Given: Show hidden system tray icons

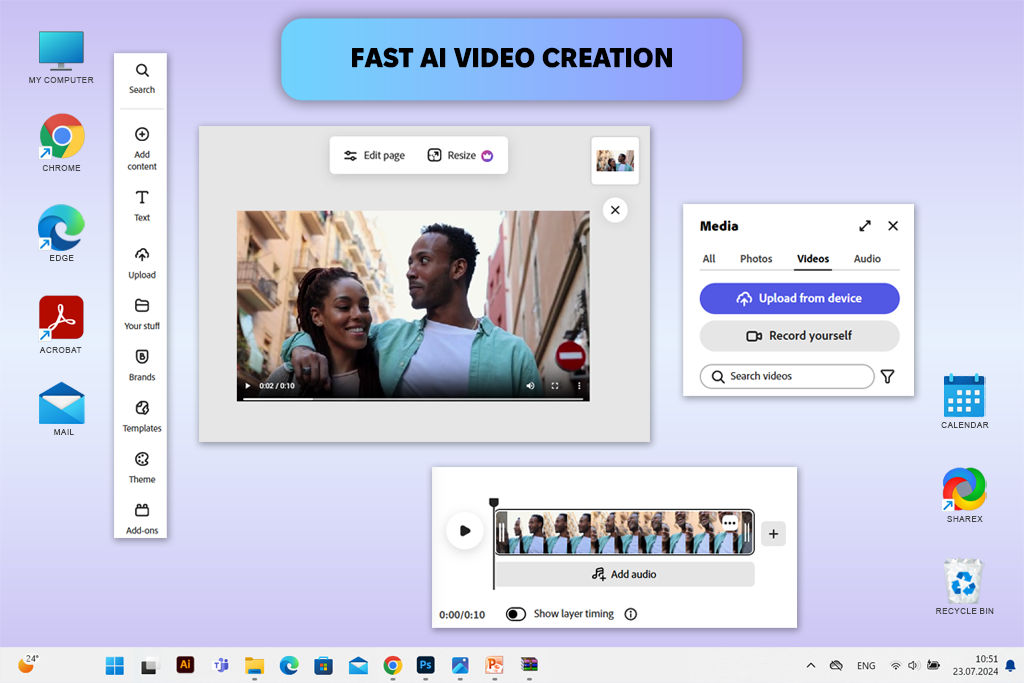Looking at the screenshot, I should pos(810,665).
